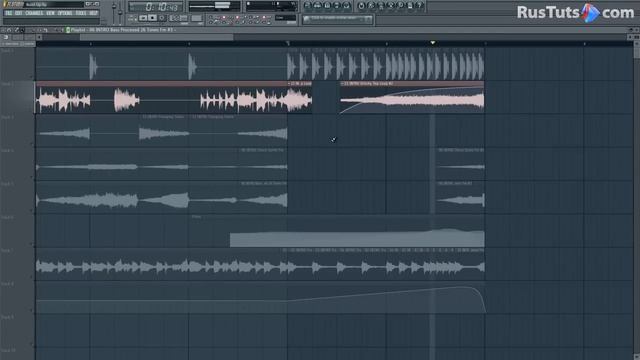640x360 pixels.
Task: Select the Track 1 header
Action: tap(18, 64)
